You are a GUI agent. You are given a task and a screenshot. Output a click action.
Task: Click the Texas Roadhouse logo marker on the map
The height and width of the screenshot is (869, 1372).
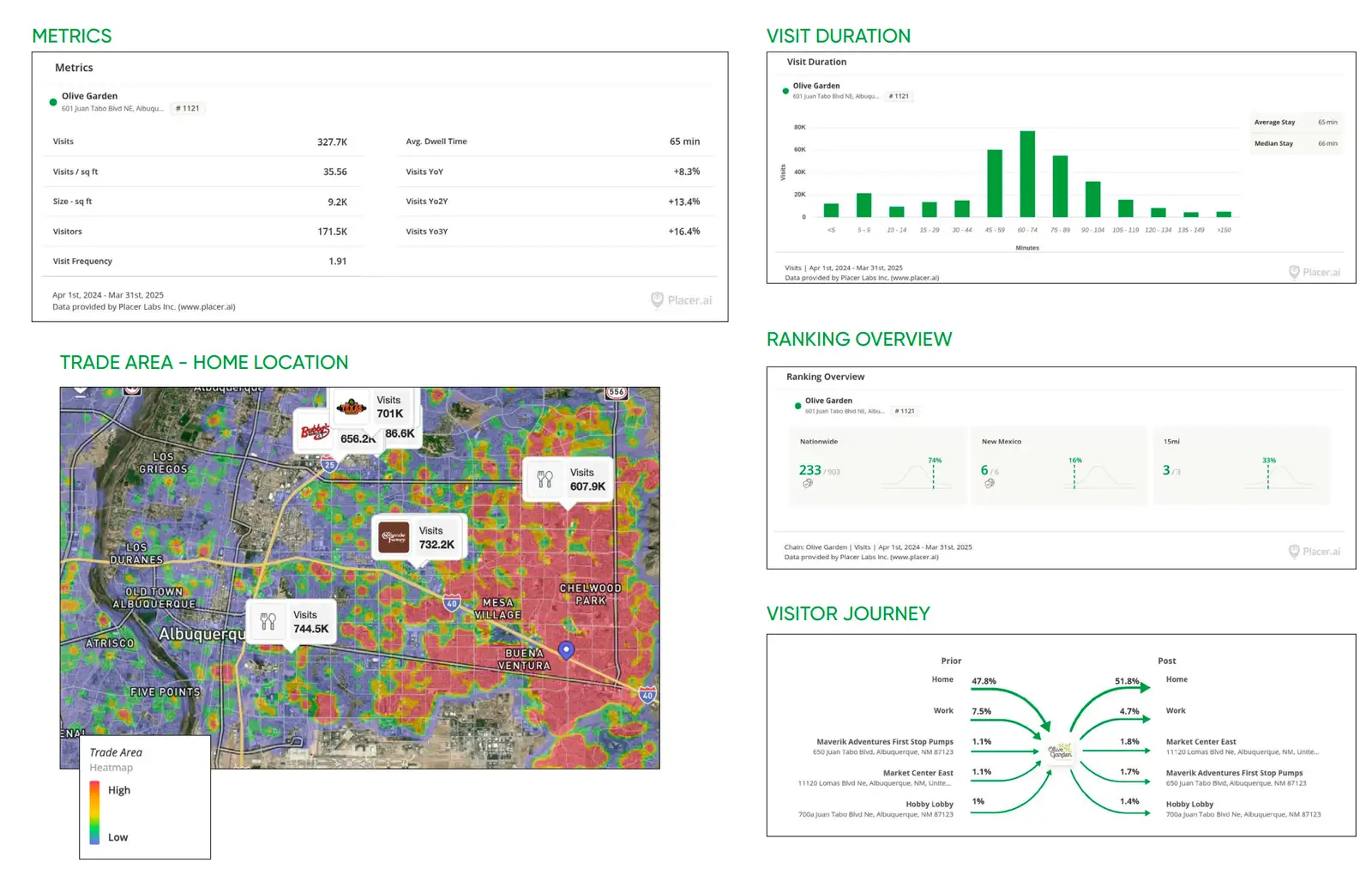[351, 407]
